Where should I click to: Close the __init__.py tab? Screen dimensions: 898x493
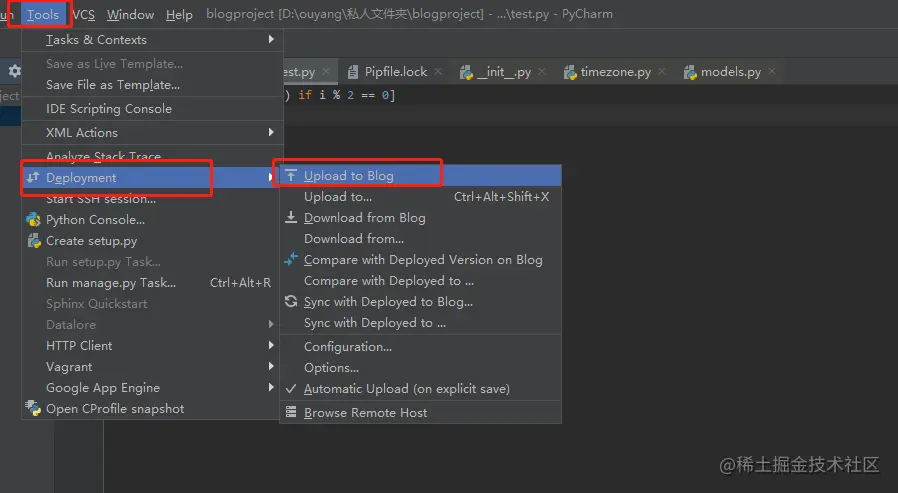pyautogui.click(x=542, y=72)
